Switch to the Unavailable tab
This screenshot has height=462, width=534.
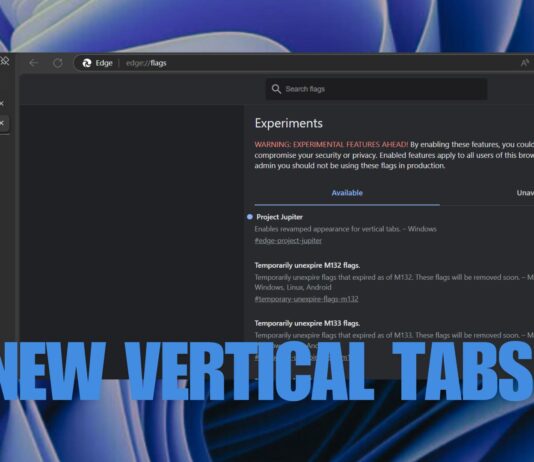coord(525,193)
